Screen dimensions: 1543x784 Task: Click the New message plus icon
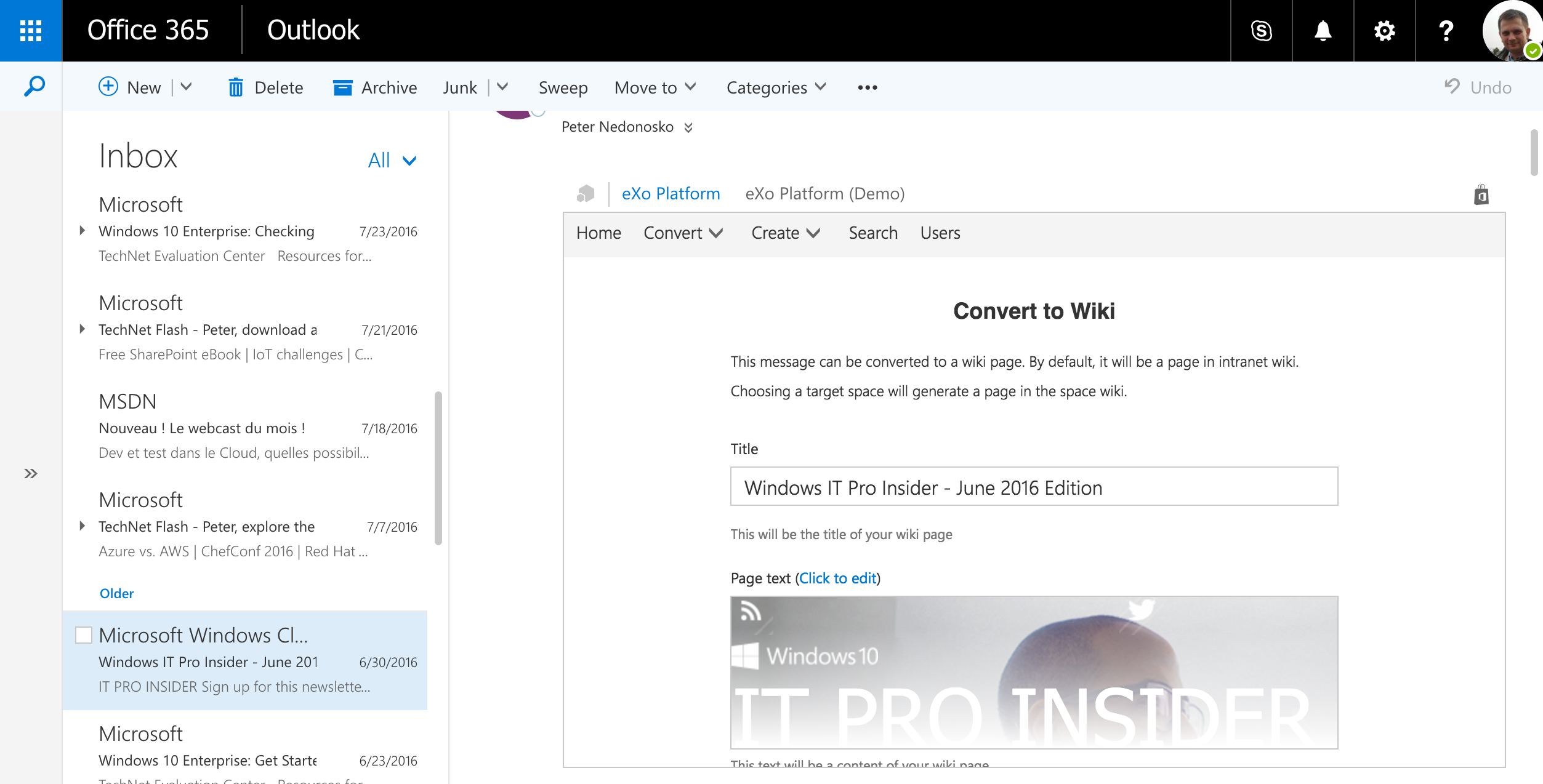pyautogui.click(x=108, y=87)
